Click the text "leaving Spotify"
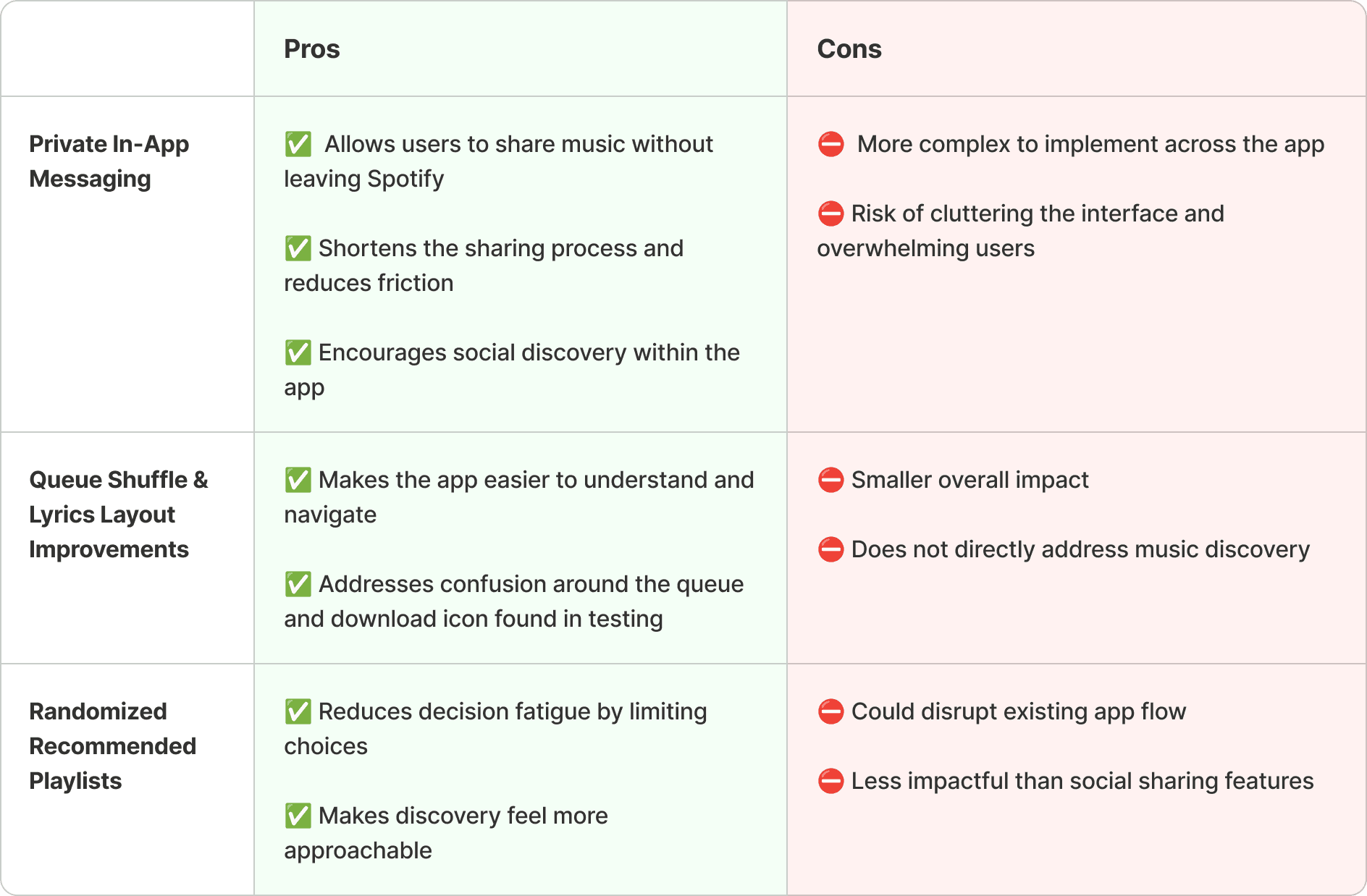 (x=363, y=179)
